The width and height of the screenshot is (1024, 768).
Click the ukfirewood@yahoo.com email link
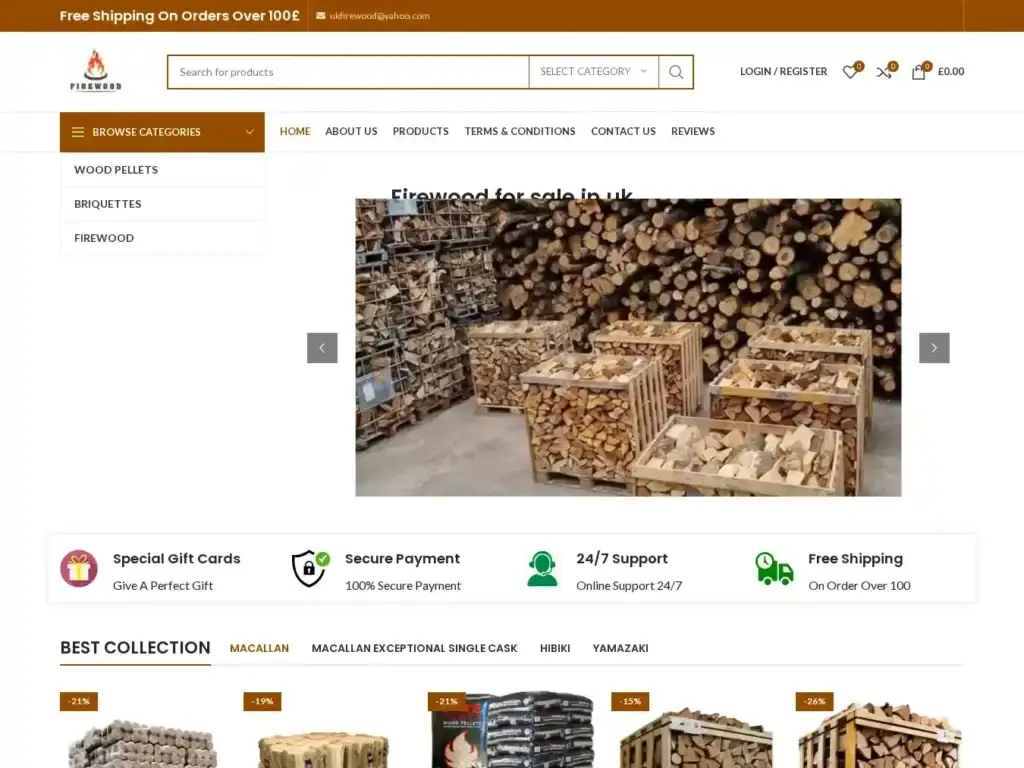pos(379,16)
